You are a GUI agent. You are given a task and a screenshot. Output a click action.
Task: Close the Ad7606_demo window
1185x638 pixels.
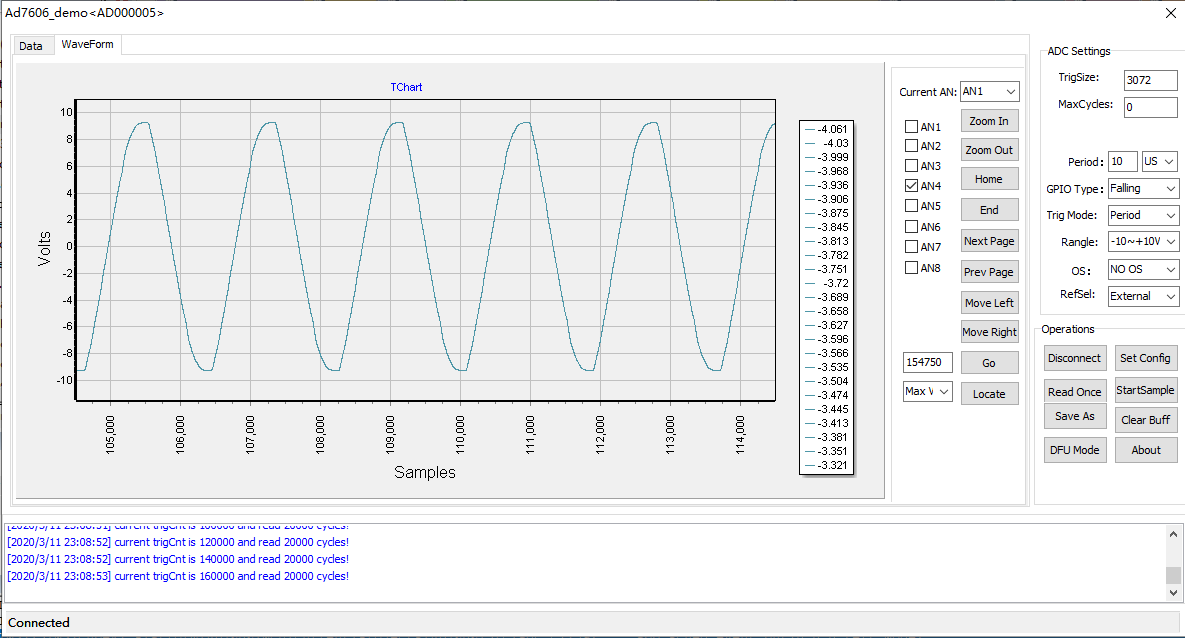1171,13
